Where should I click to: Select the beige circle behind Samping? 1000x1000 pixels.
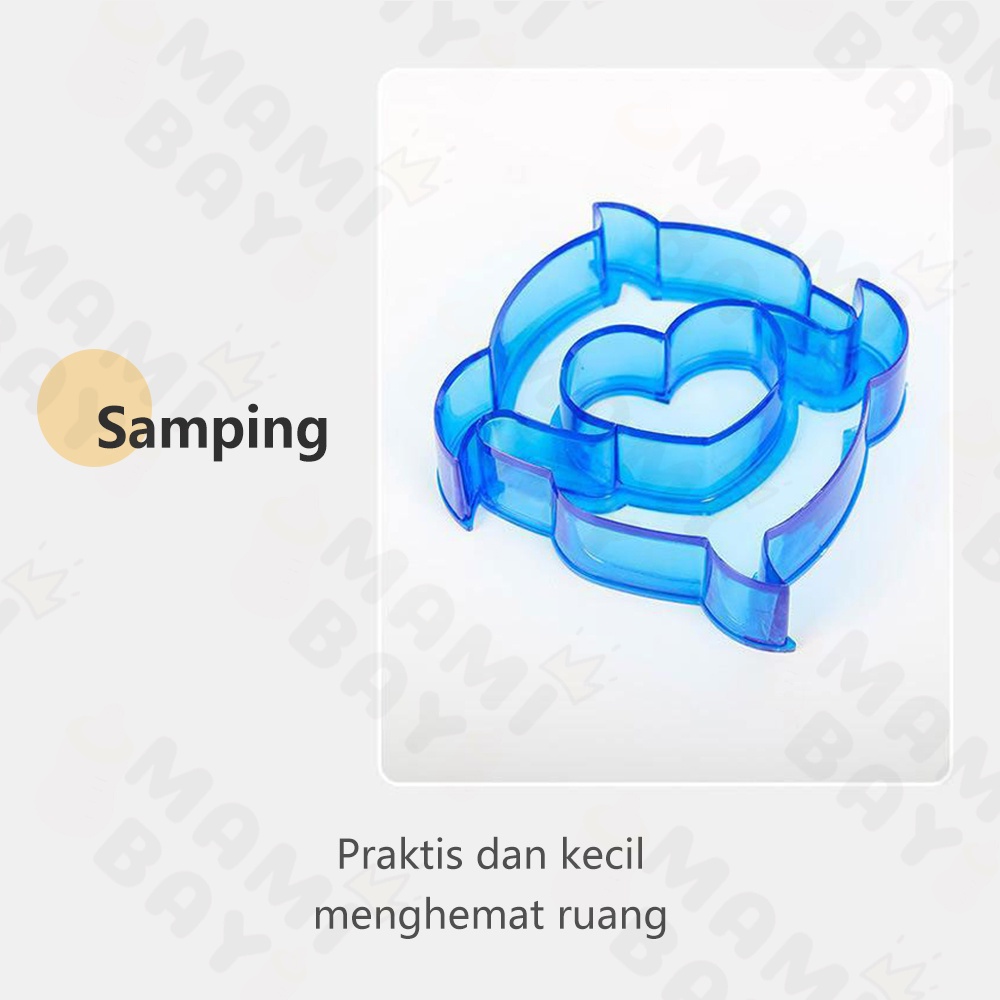94,408
